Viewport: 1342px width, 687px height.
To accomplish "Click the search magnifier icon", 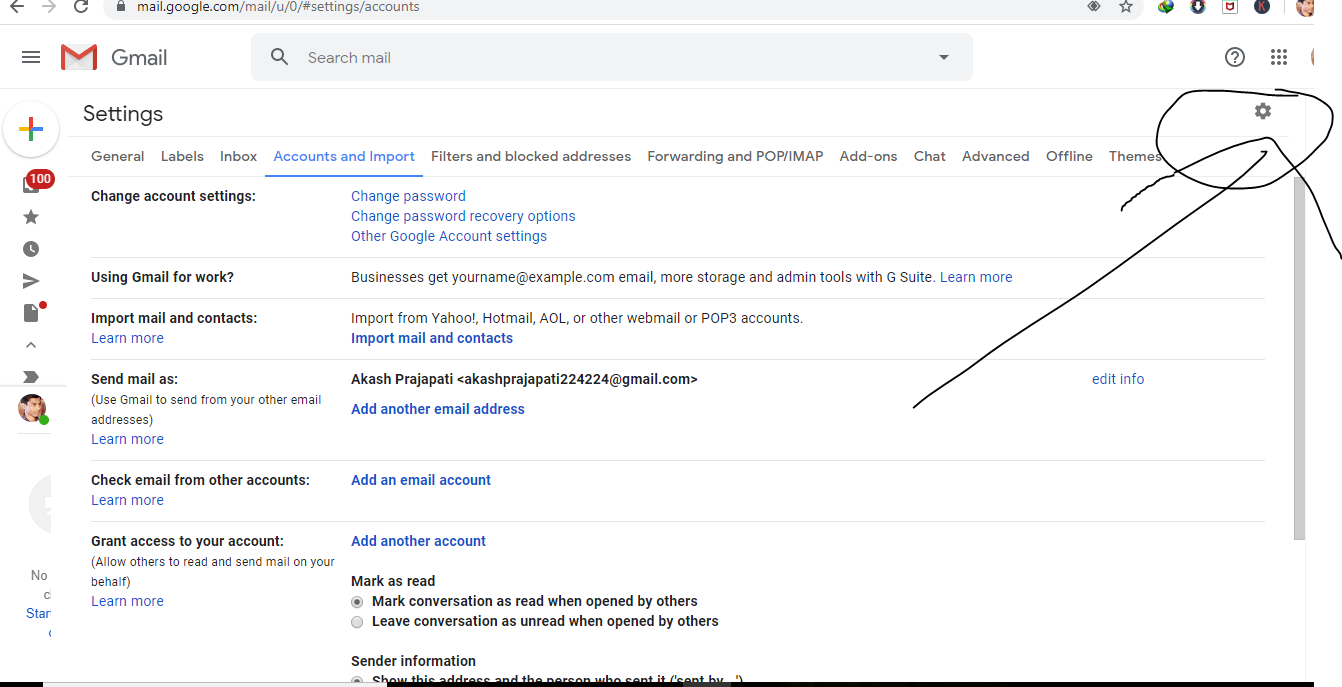I will point(280,57).
